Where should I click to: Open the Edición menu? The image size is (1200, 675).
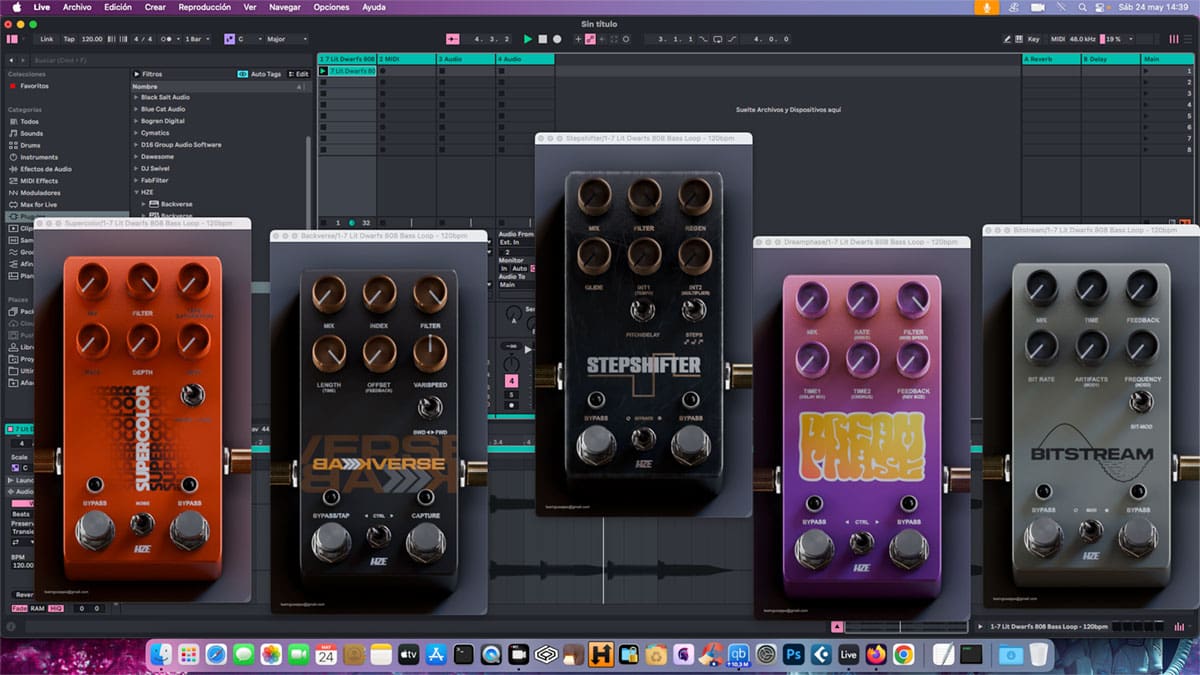click(x=118, y=7)
